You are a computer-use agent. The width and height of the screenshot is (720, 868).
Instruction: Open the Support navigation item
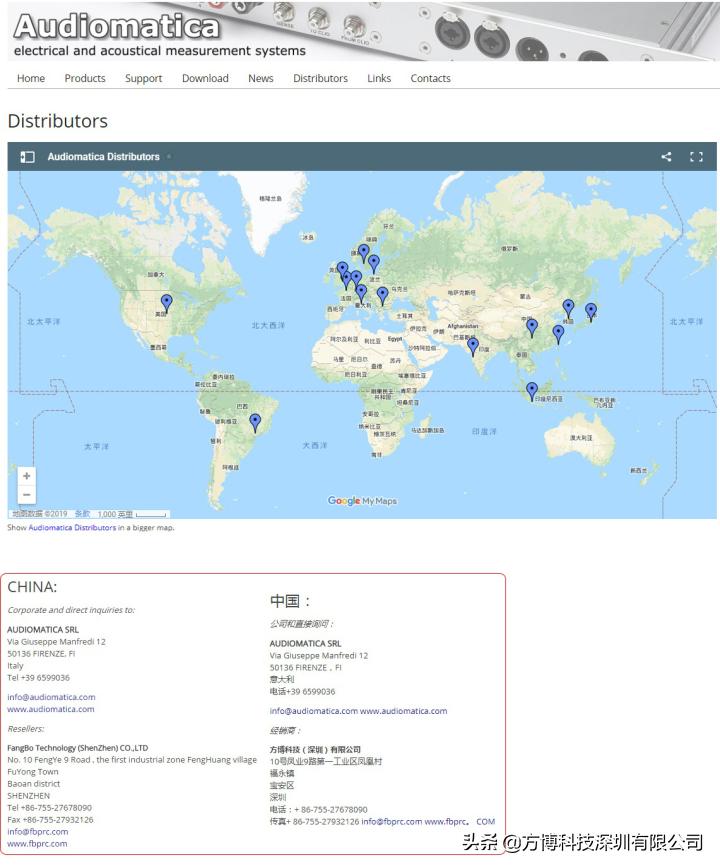pos(143,78)
